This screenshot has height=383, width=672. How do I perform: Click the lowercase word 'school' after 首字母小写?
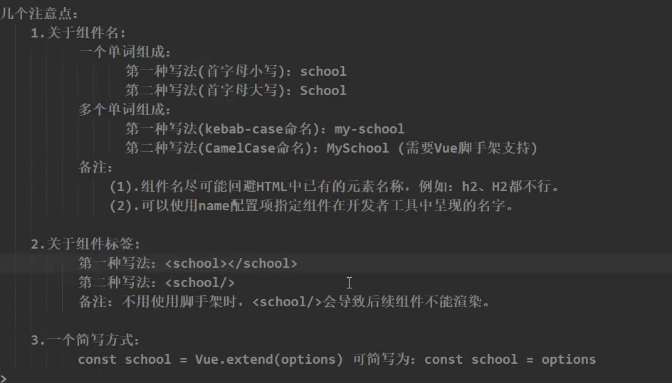click(323, 72)
